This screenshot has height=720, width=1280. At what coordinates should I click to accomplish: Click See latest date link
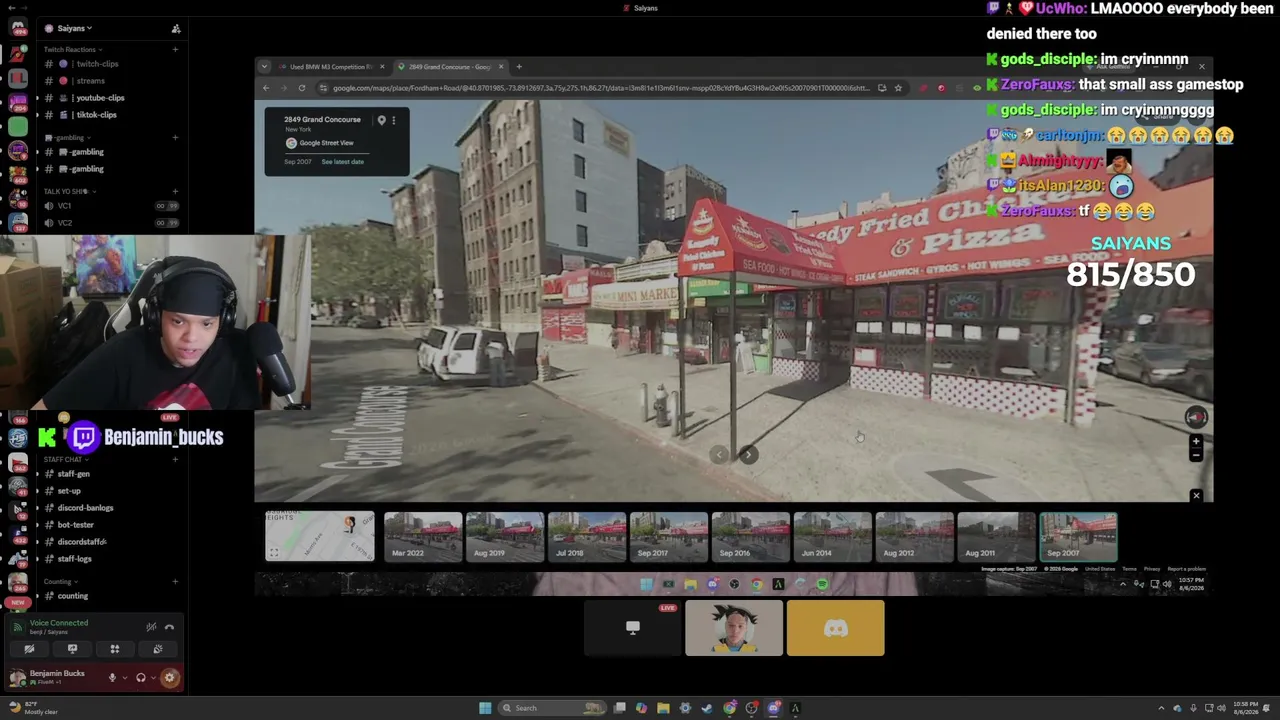coord(342,162)
